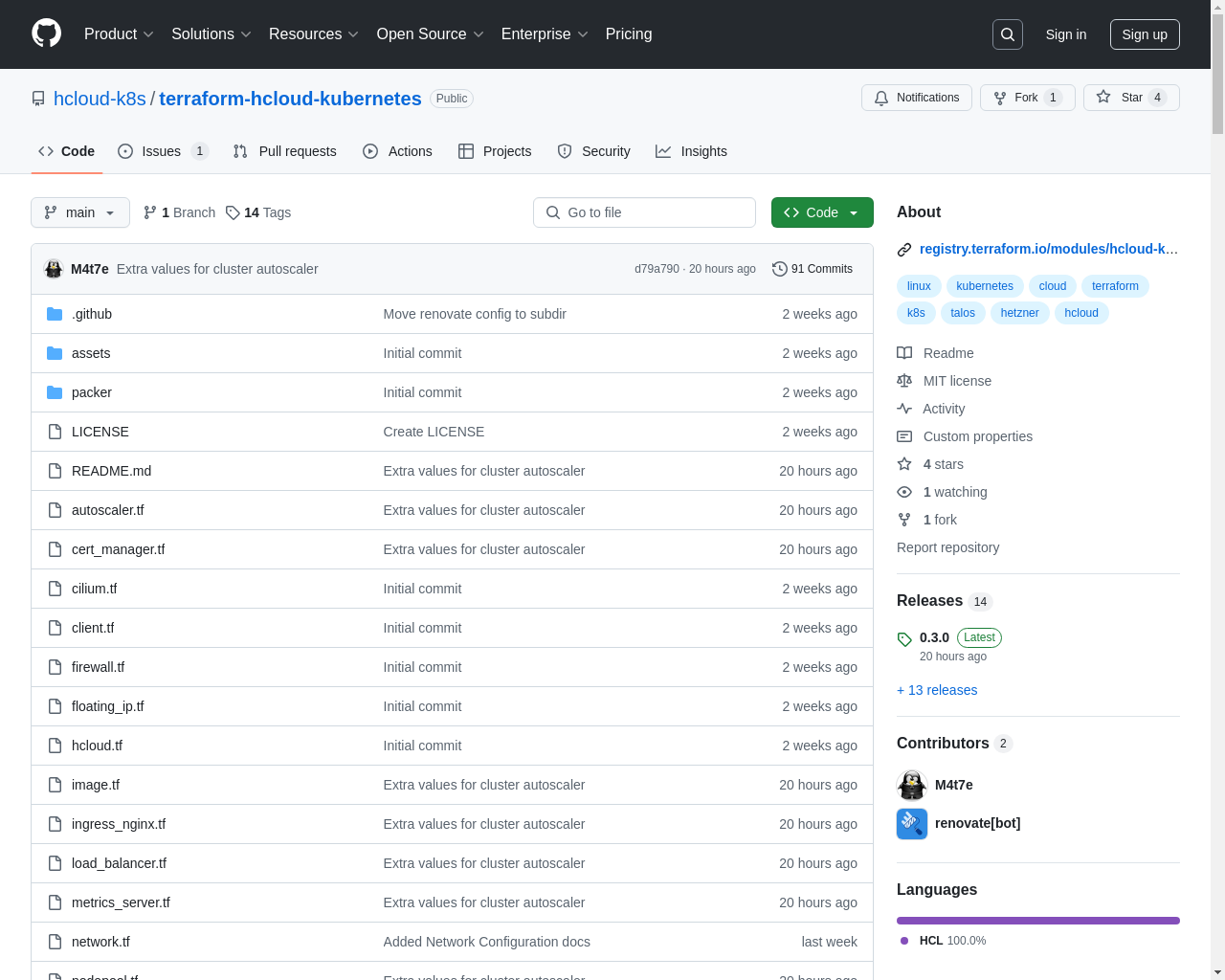
Task: Open the network.tf file
Action: (x=100, y=942)
